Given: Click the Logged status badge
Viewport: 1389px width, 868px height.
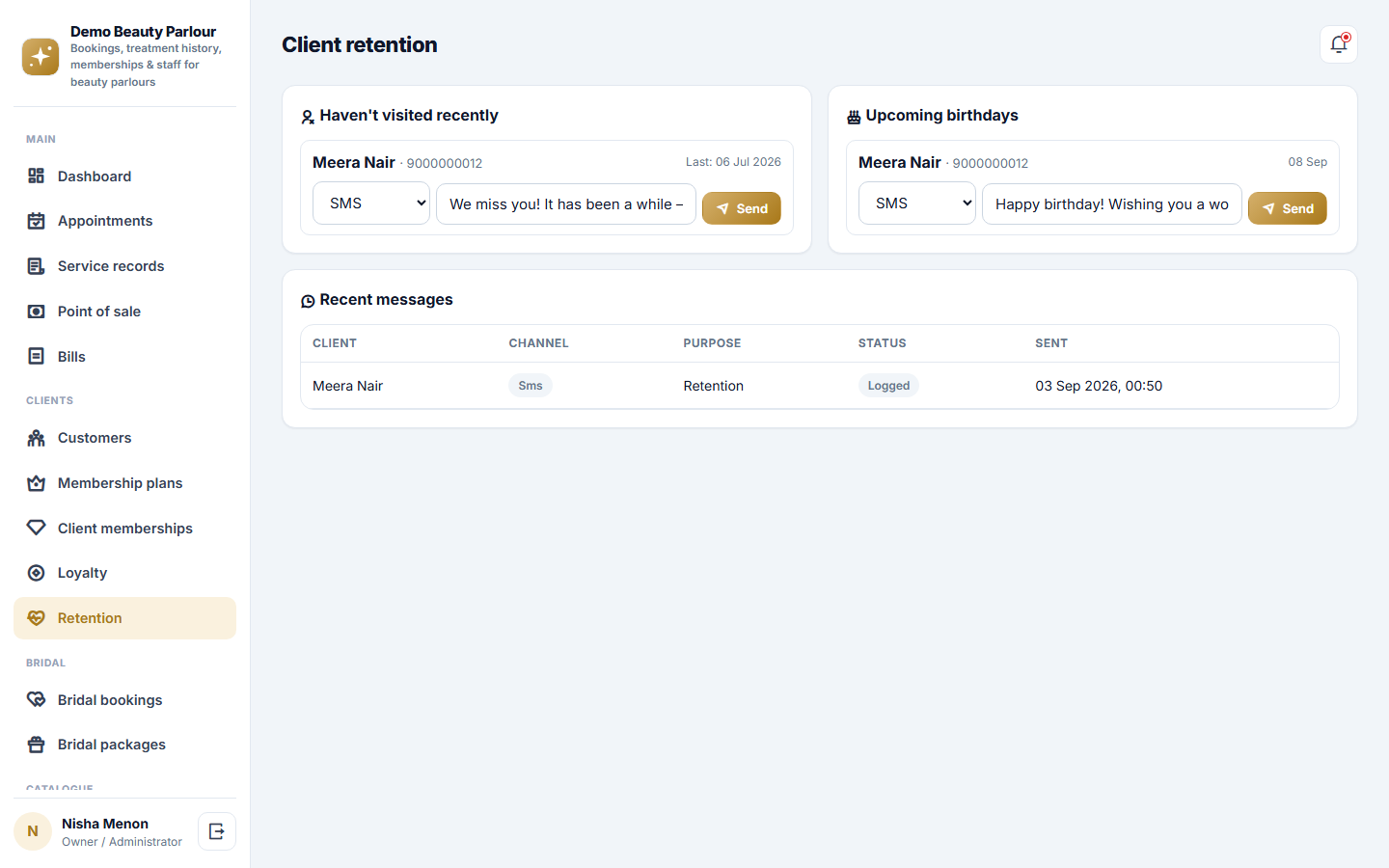Looking at the screenshot, I should tap(888, 386).
